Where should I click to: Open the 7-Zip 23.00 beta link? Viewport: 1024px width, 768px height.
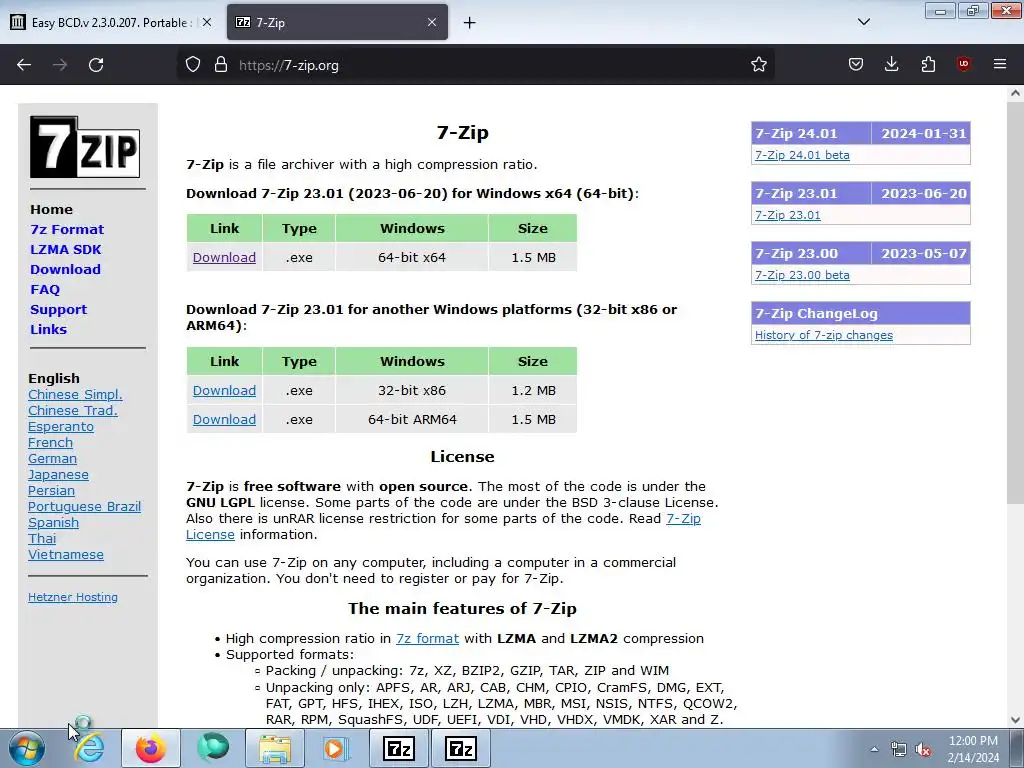[802, 275]
